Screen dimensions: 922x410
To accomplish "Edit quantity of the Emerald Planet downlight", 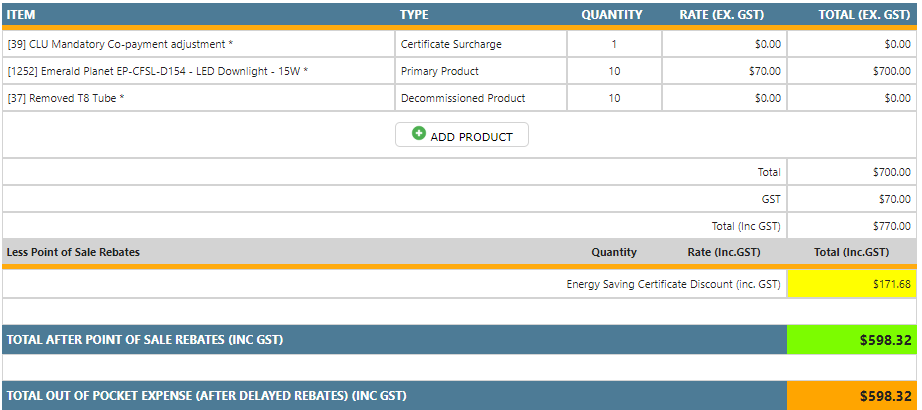I will coord(614,71).
